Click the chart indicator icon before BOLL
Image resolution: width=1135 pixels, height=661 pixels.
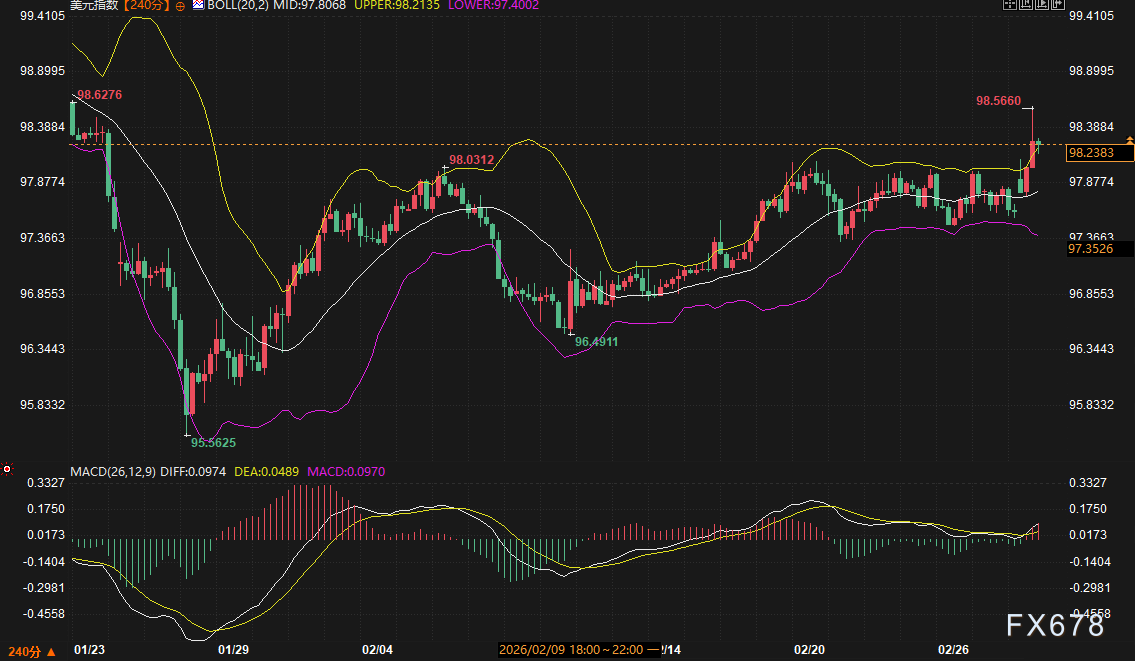(x=198, y=6)
